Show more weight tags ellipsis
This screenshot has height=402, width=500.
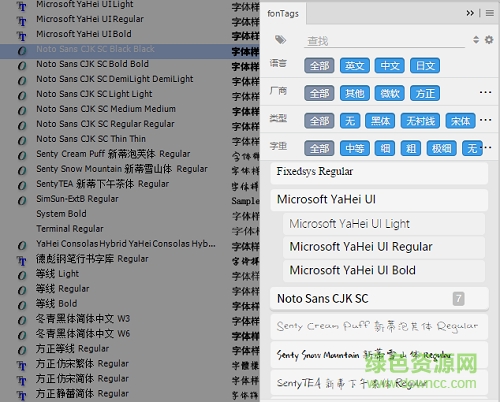(487, 147)
